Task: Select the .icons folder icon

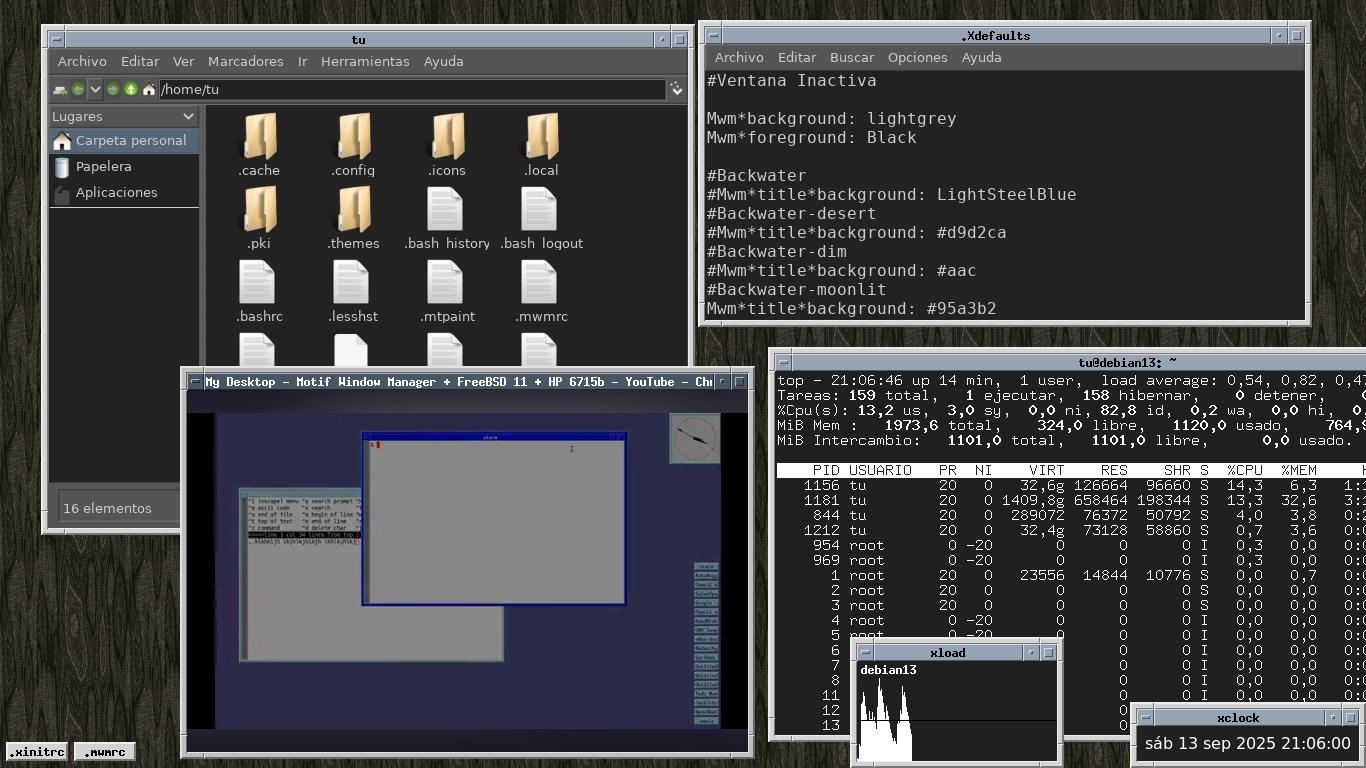Action: (447, 137)
